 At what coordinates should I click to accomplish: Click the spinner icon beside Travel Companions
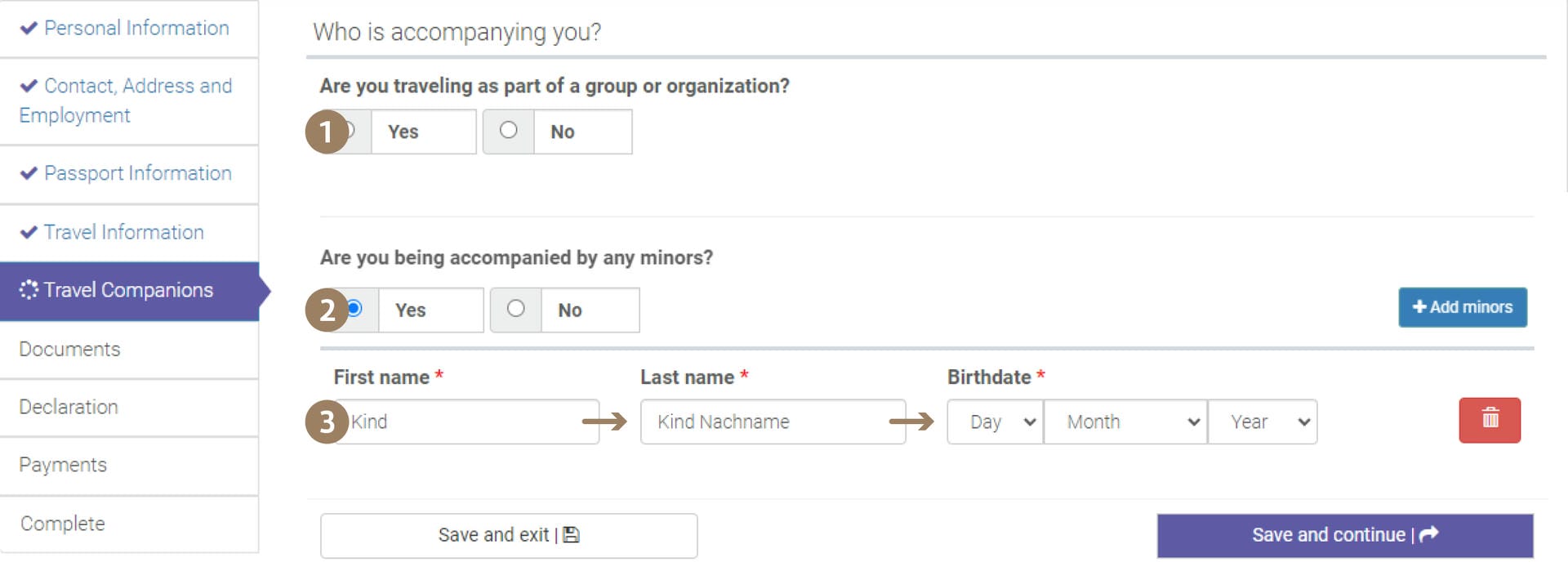point(29,290)
